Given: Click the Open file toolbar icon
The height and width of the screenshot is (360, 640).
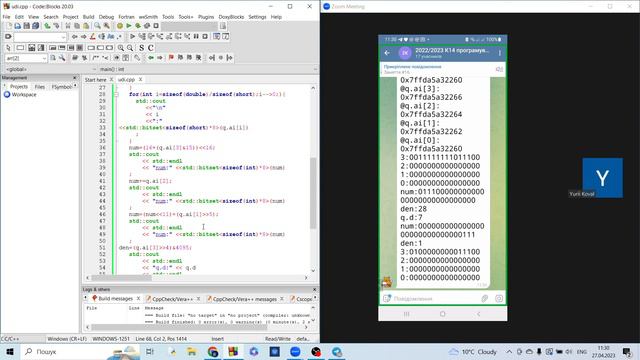Looking at the screenshot, I should [x=18, y=26].
